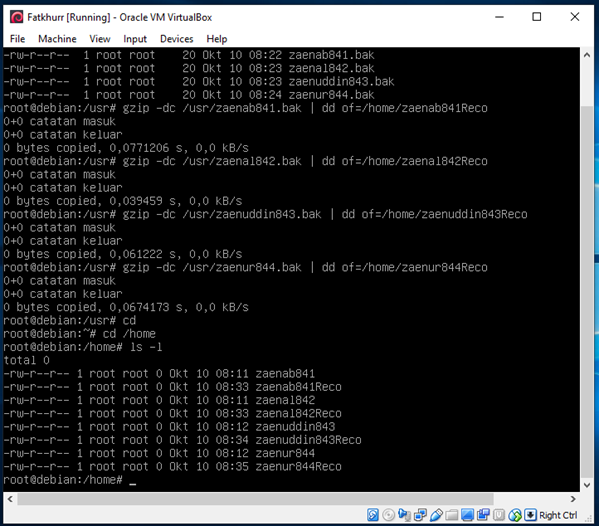
Task: Maximize the VirtualBox window
Action: [x=537, y=17]
